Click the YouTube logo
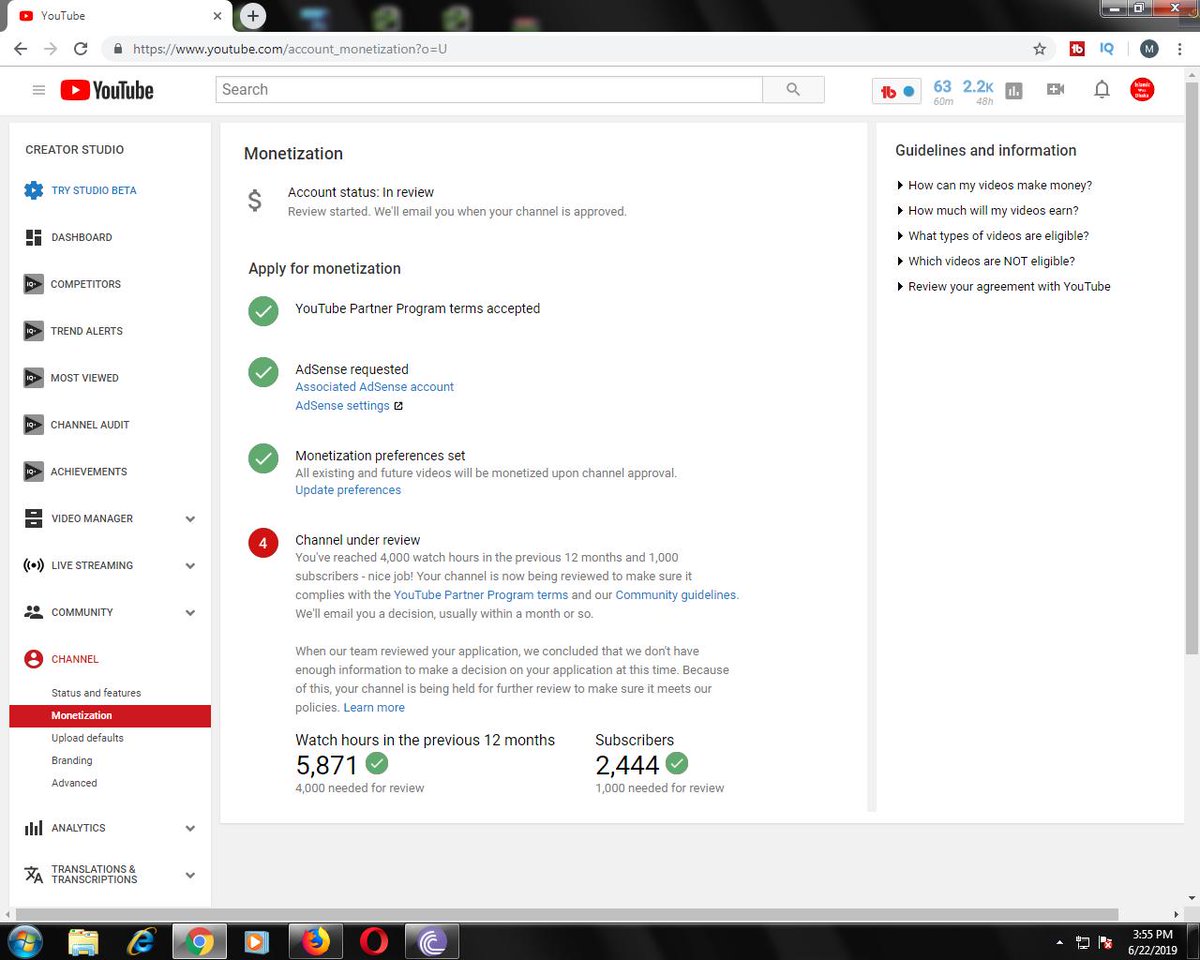 [x=107, y=90]
